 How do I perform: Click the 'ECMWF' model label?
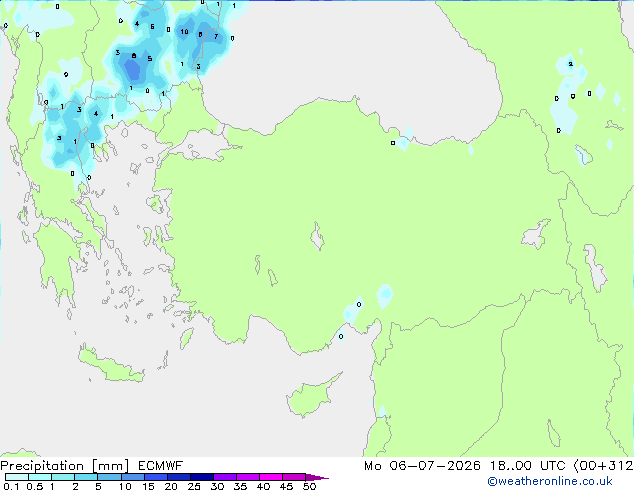click(x=160, y=466)
